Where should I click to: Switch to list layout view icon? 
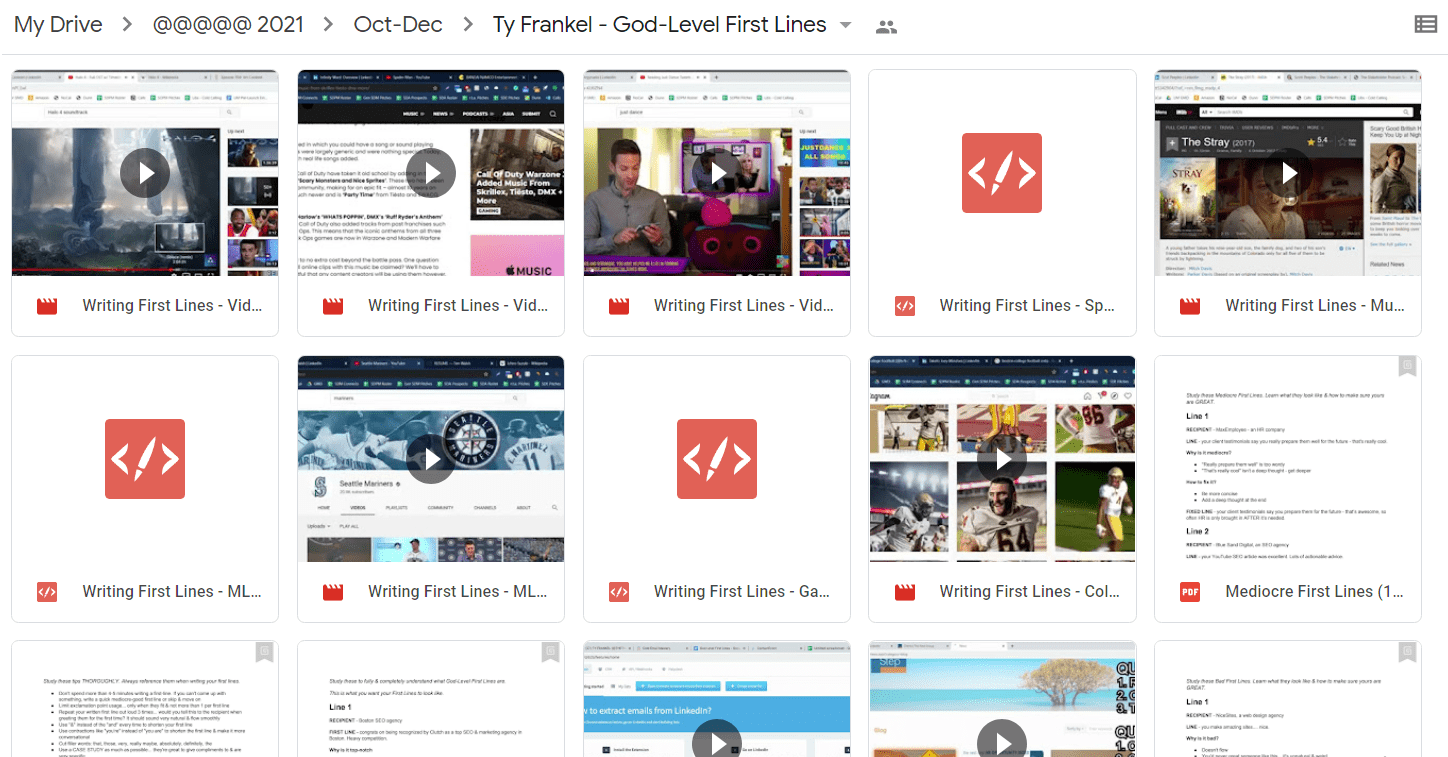[1426, 25]
